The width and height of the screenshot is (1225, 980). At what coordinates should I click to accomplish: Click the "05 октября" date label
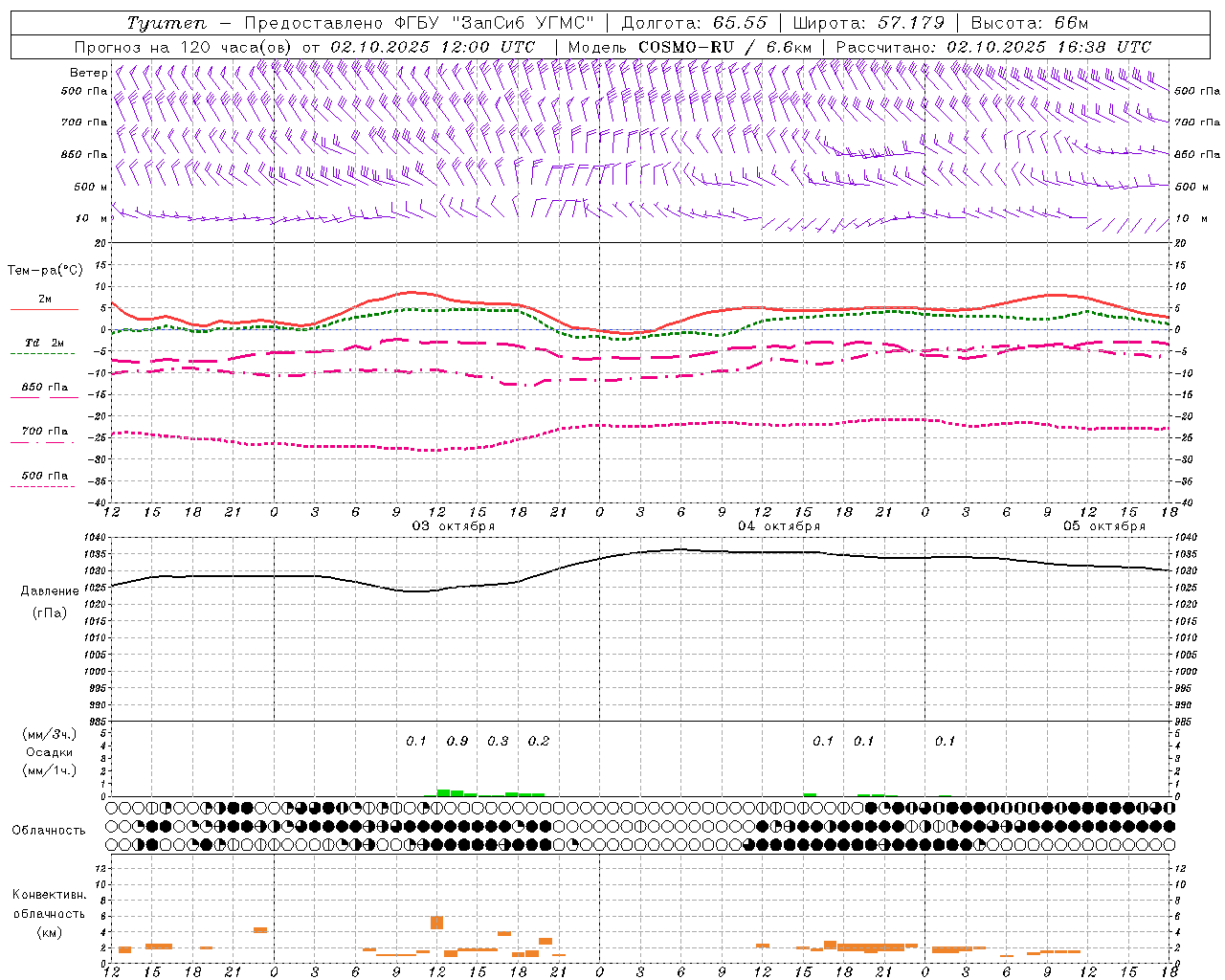tap(1104, 526)
